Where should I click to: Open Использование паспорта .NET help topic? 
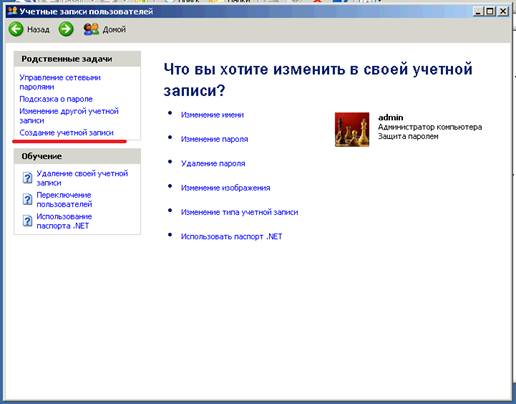[x=64, y=221]
